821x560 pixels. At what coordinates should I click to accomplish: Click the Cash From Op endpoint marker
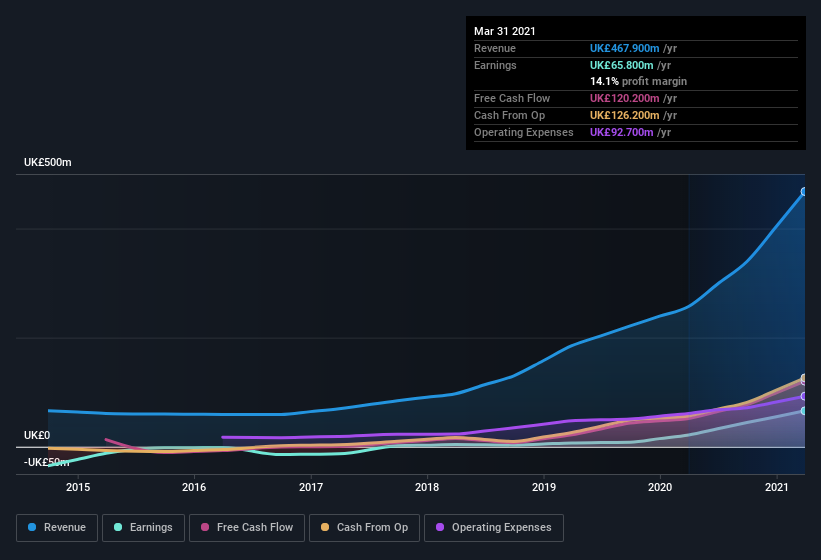pyautogui.click(x=804, y=377)
